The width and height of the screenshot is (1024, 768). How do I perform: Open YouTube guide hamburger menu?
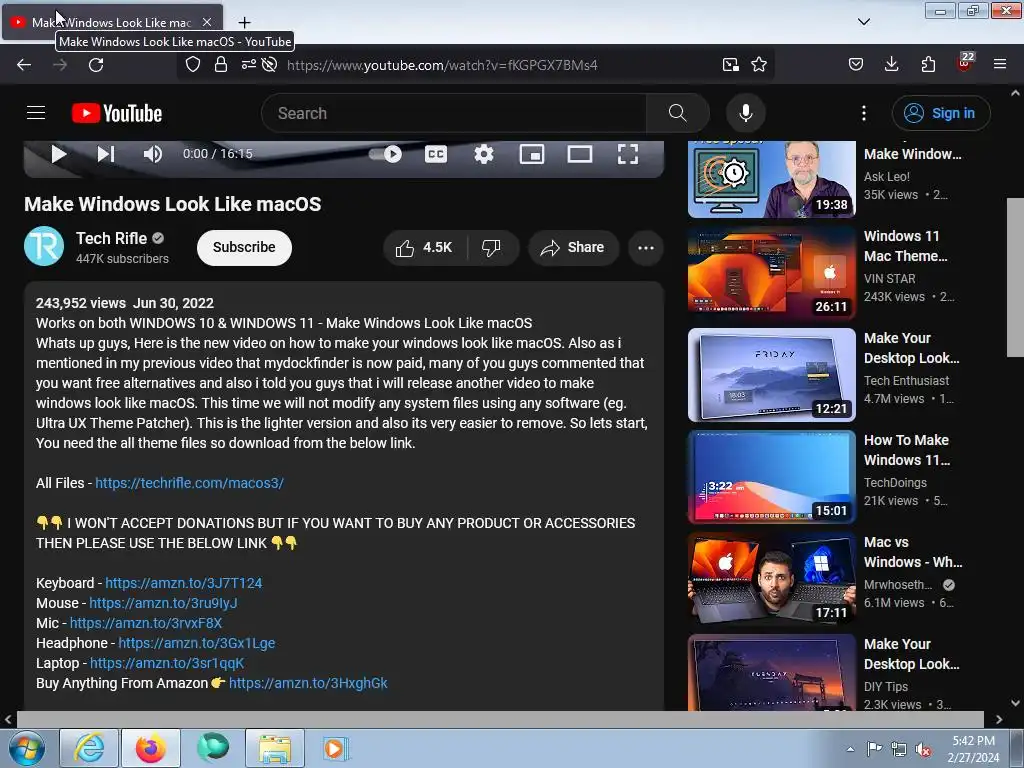(x=36, y=113)
